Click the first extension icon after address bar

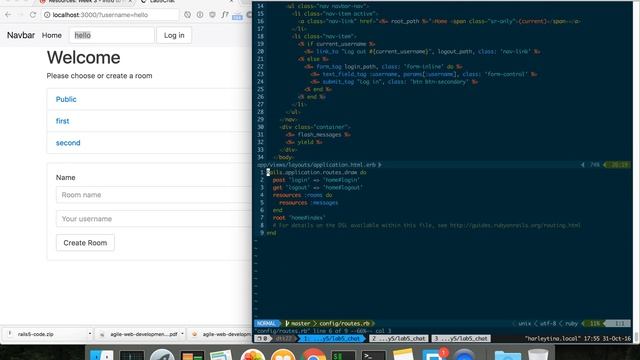(x=187, y=15)
